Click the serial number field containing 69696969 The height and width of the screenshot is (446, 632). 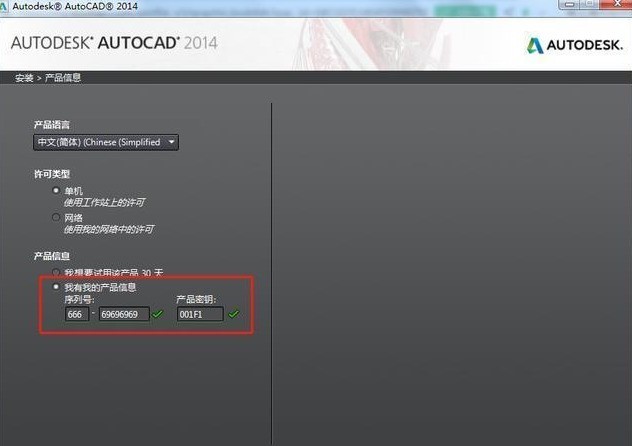click(x=123, y=314)
